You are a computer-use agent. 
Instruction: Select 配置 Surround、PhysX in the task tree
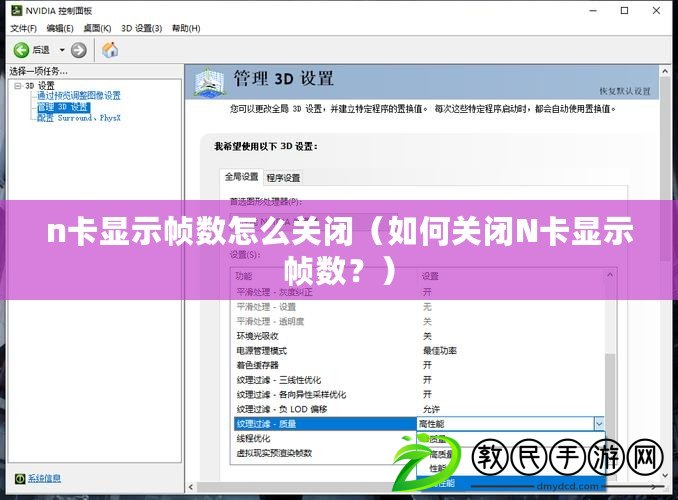pyautogui.click(x=79, y=118)
